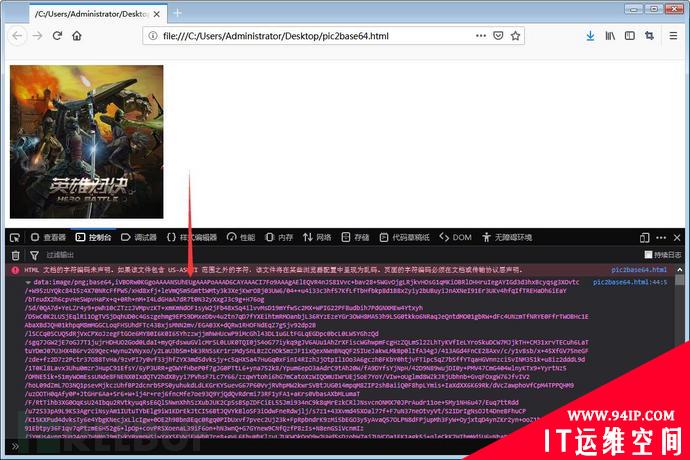Image resolution: width=690 pixels, height=460 pixels.
Task: Activate the element picker tool in devtools
Action: pos(15,238)
